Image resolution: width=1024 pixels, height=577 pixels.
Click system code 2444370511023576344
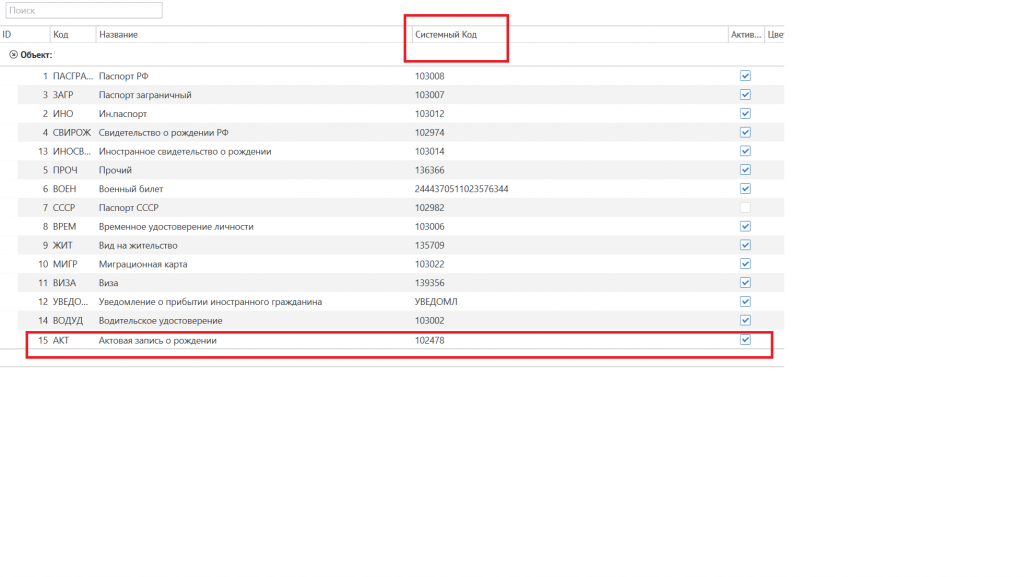pos(462,189)
